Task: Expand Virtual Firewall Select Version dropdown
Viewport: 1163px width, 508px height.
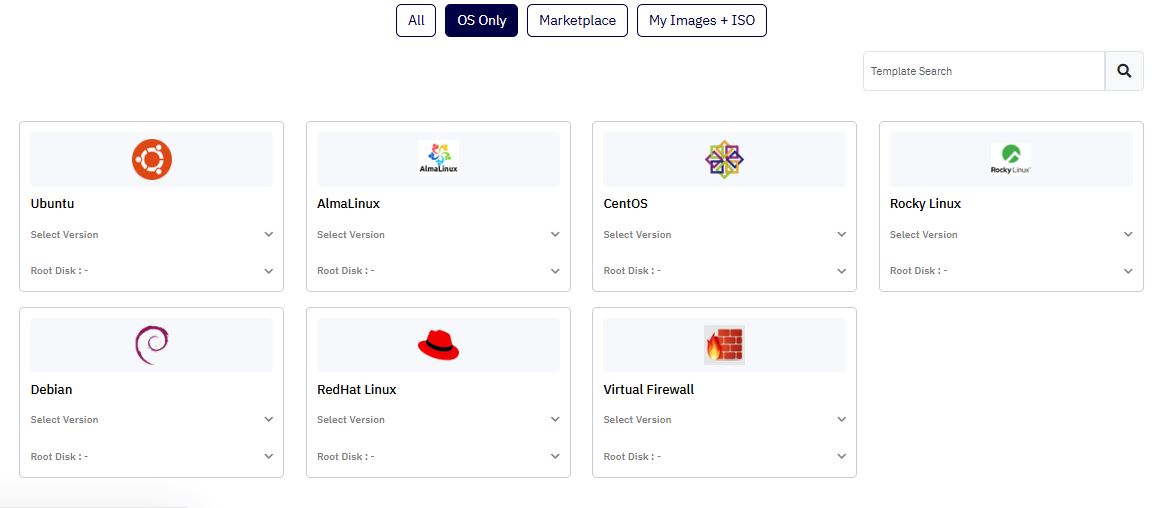Action: 725,420
